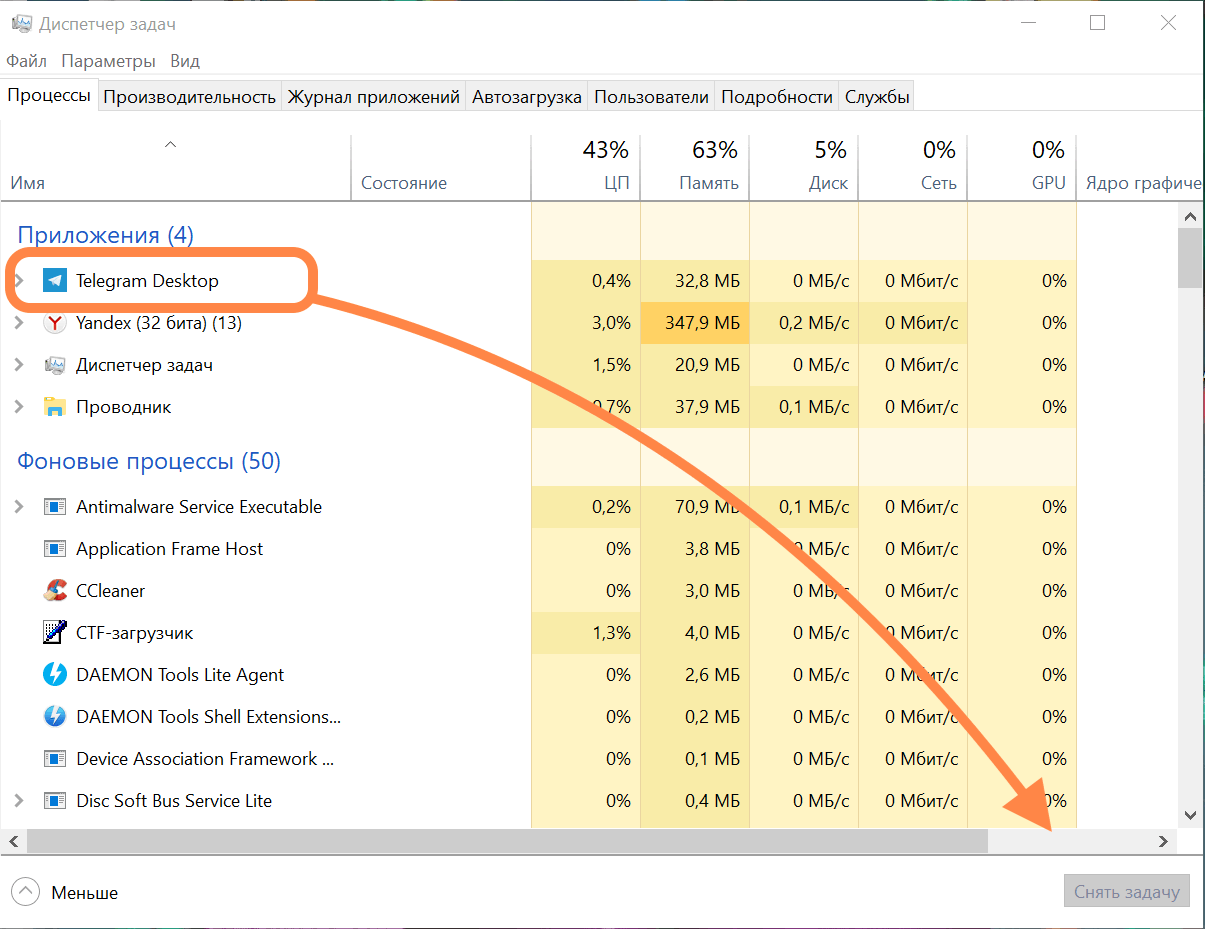Click the 1,3% CTF-загрузчик CPU cell
The width and height of the screenshot is (1205, 929).
pos(585,633)
